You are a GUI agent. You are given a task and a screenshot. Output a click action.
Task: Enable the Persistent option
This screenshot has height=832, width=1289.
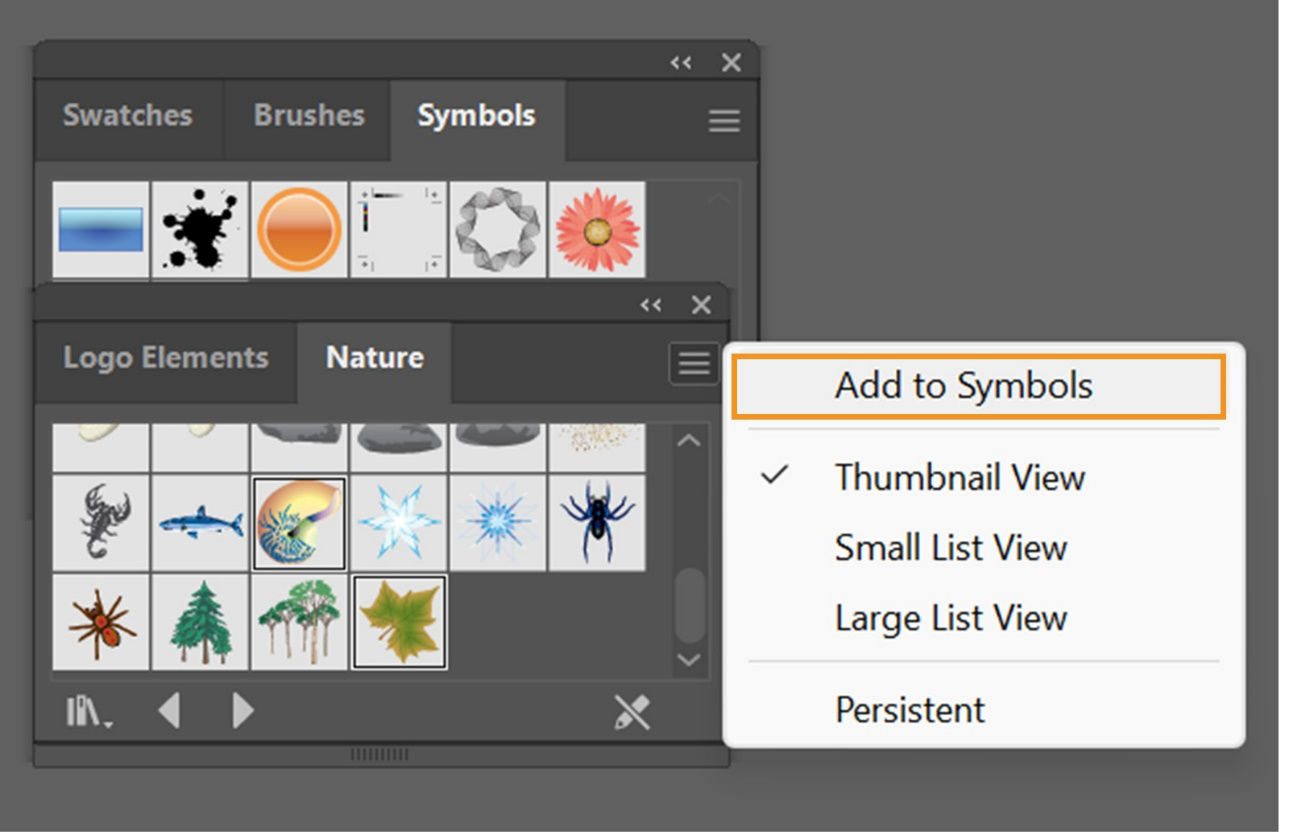click(x=909, y=709)
